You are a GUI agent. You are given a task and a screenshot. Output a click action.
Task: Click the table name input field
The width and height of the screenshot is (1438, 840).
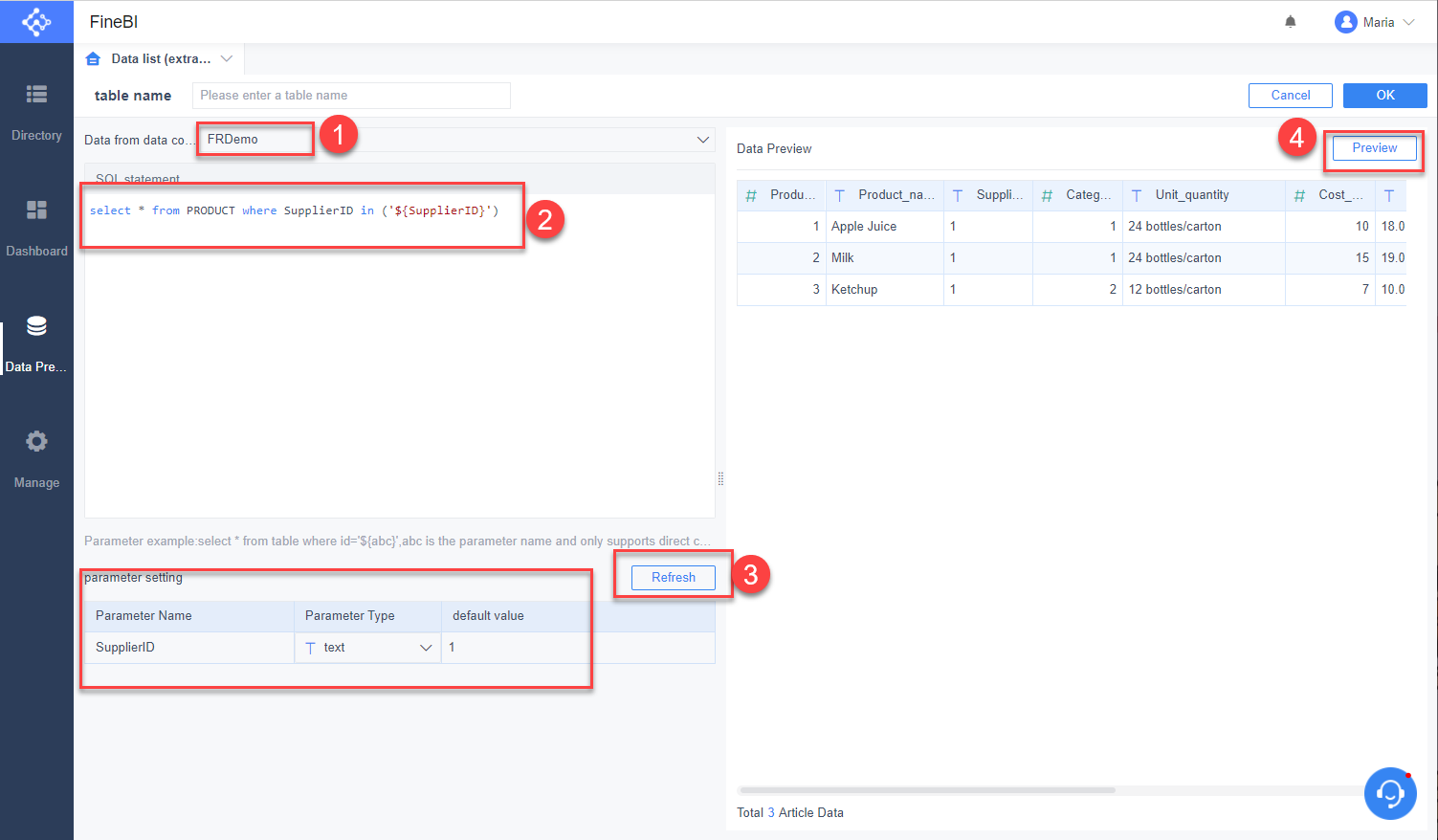(x=350, y=95)
